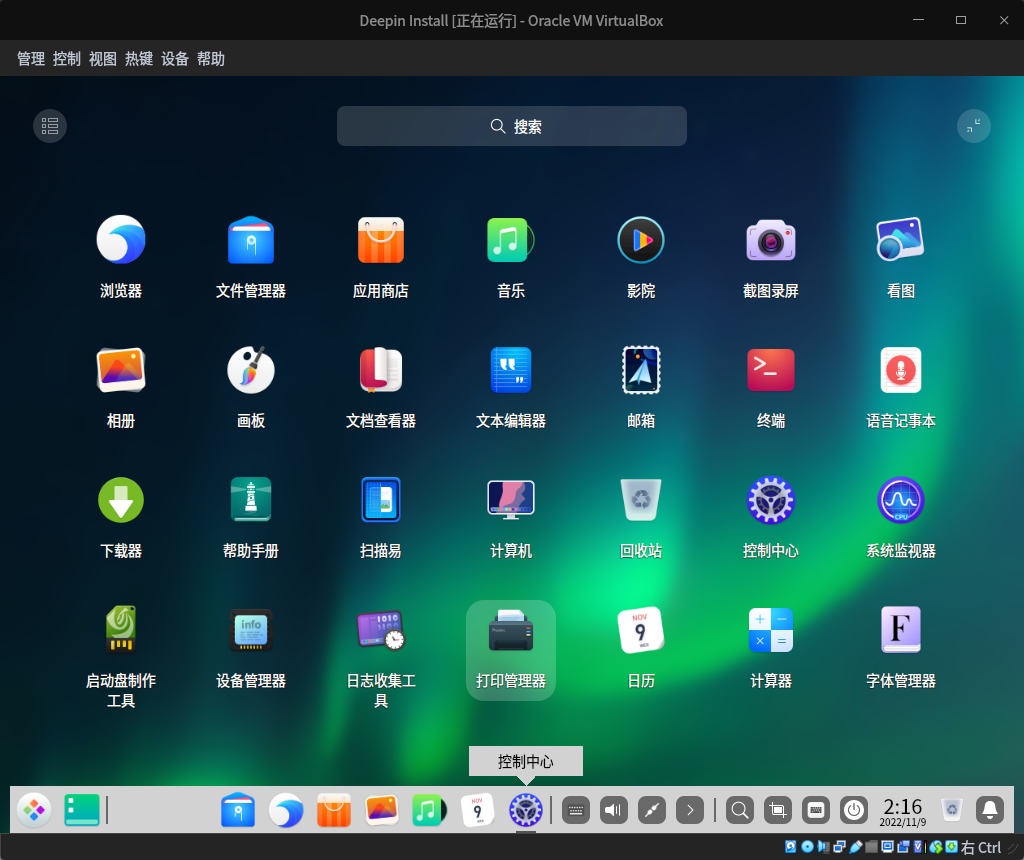Open 日志收集工具 log collector
The height and width of the screenshot is (860, 1024).
(381, 629)
